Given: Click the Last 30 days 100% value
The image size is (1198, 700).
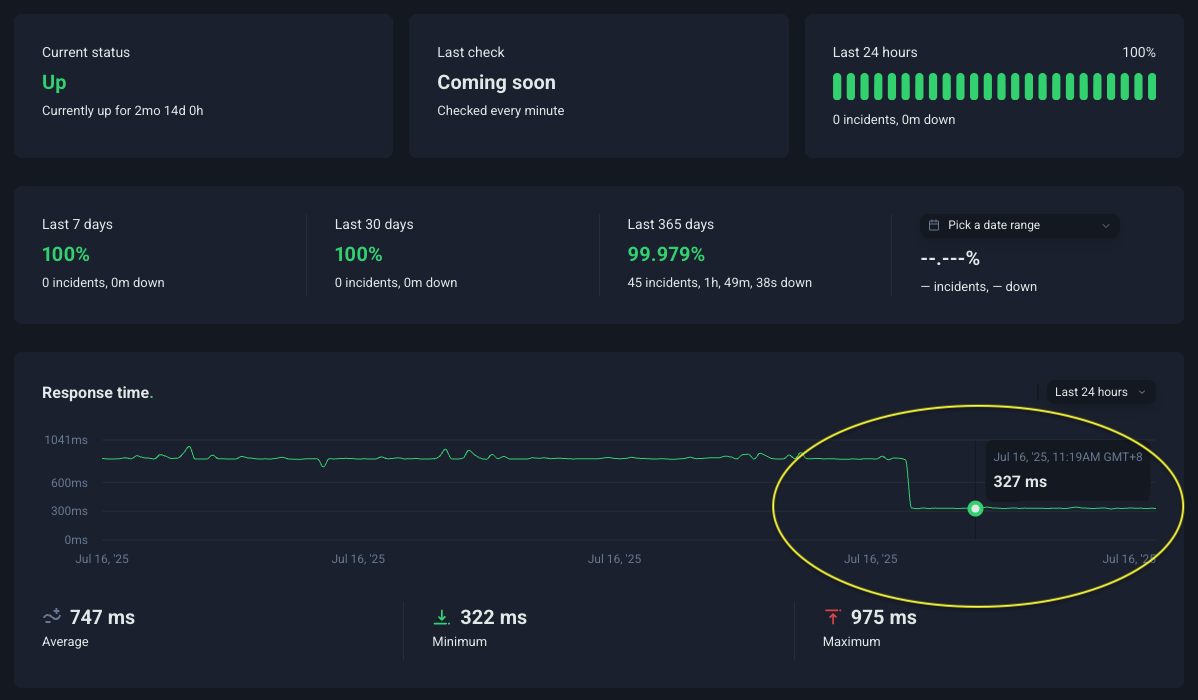Looking at the screenshot, I should tap(359, 254).
